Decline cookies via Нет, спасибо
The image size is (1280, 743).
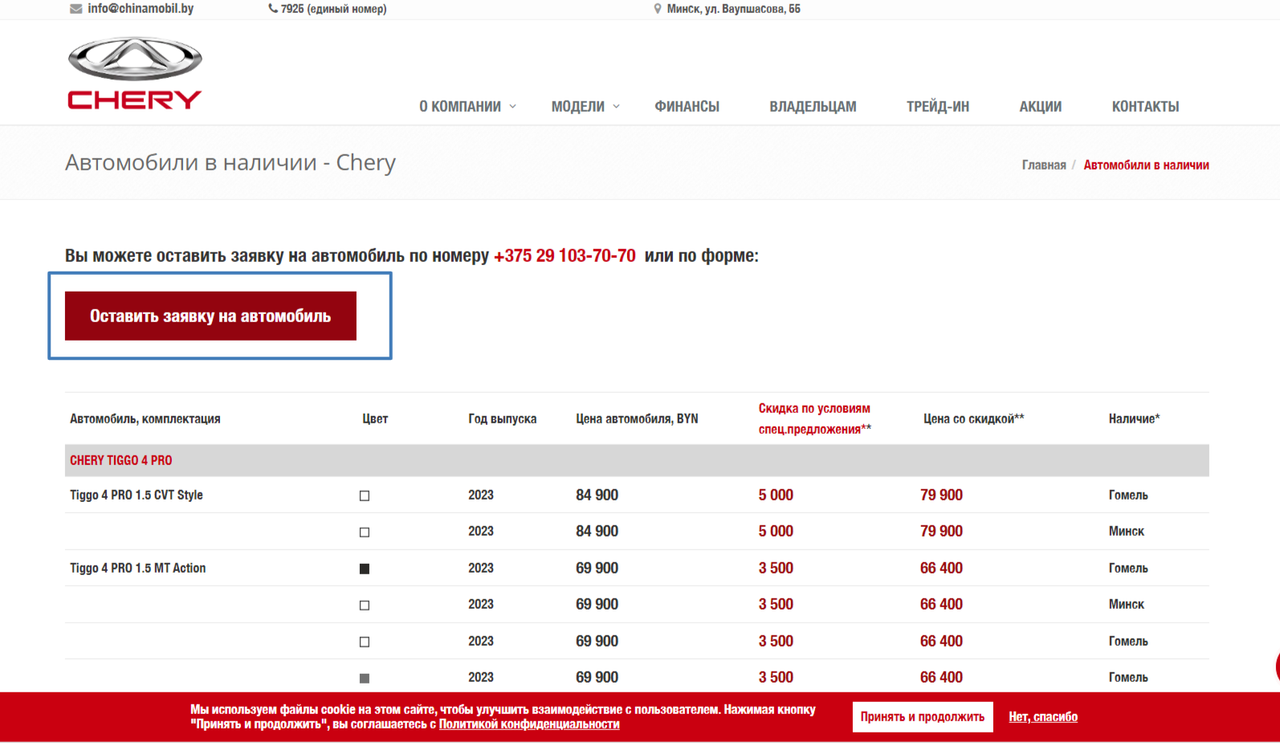click(x=1043, y=717)
